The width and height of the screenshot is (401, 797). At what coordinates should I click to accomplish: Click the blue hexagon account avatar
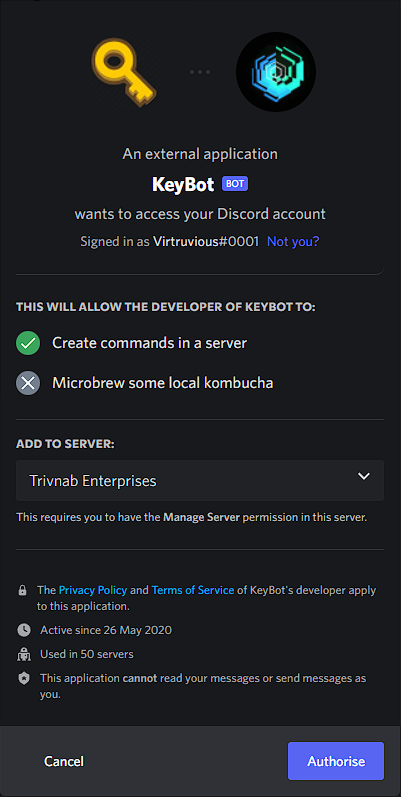point(276,72)
